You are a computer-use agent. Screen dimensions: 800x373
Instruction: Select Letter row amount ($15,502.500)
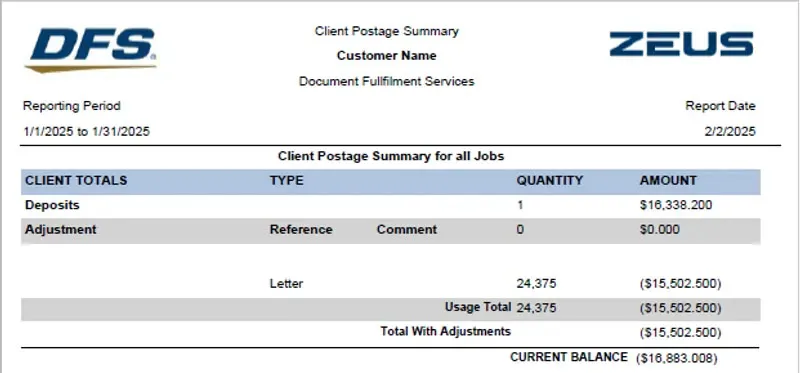tap(680, 284)
